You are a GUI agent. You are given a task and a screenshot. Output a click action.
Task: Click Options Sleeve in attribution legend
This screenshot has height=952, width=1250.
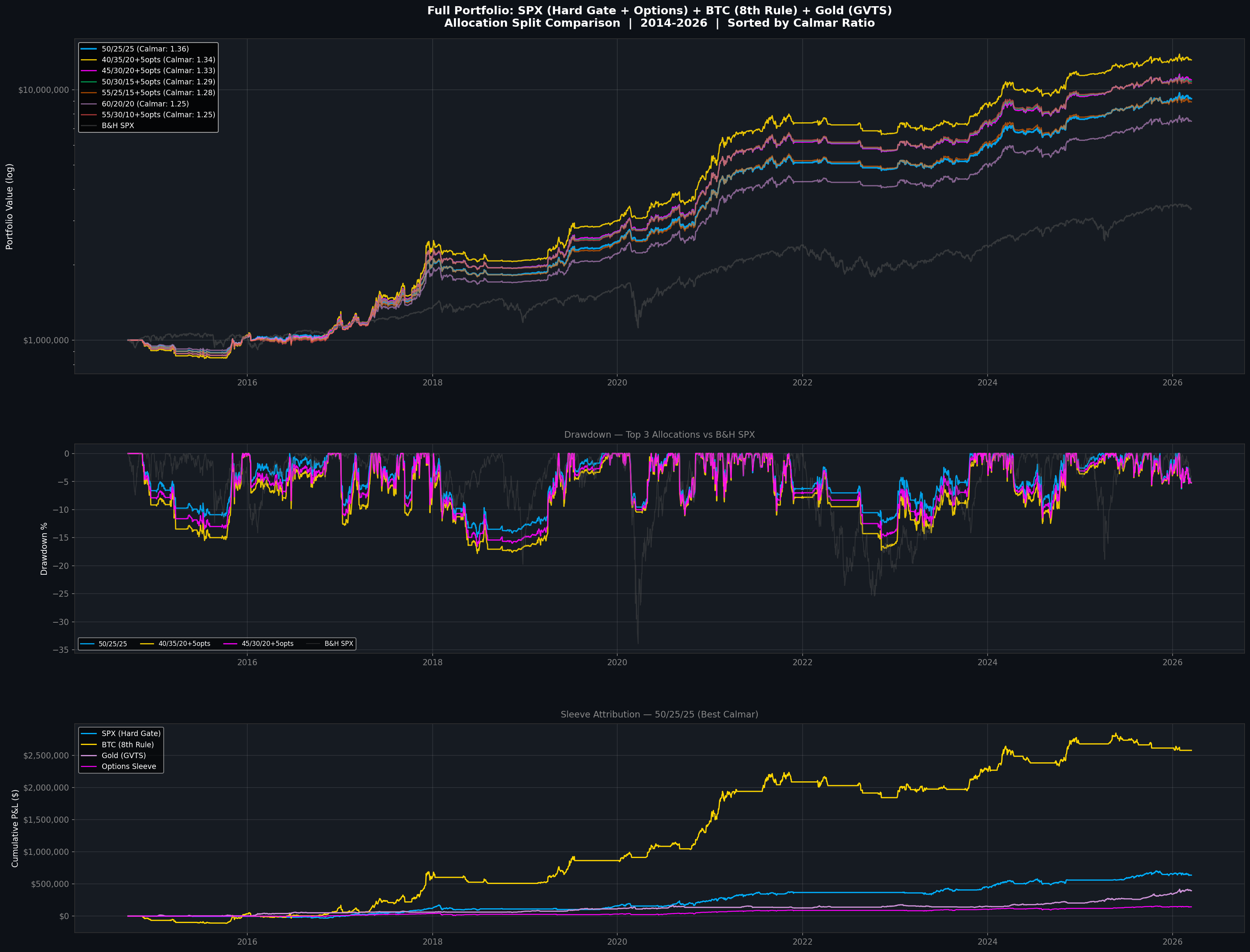[128, 766]
